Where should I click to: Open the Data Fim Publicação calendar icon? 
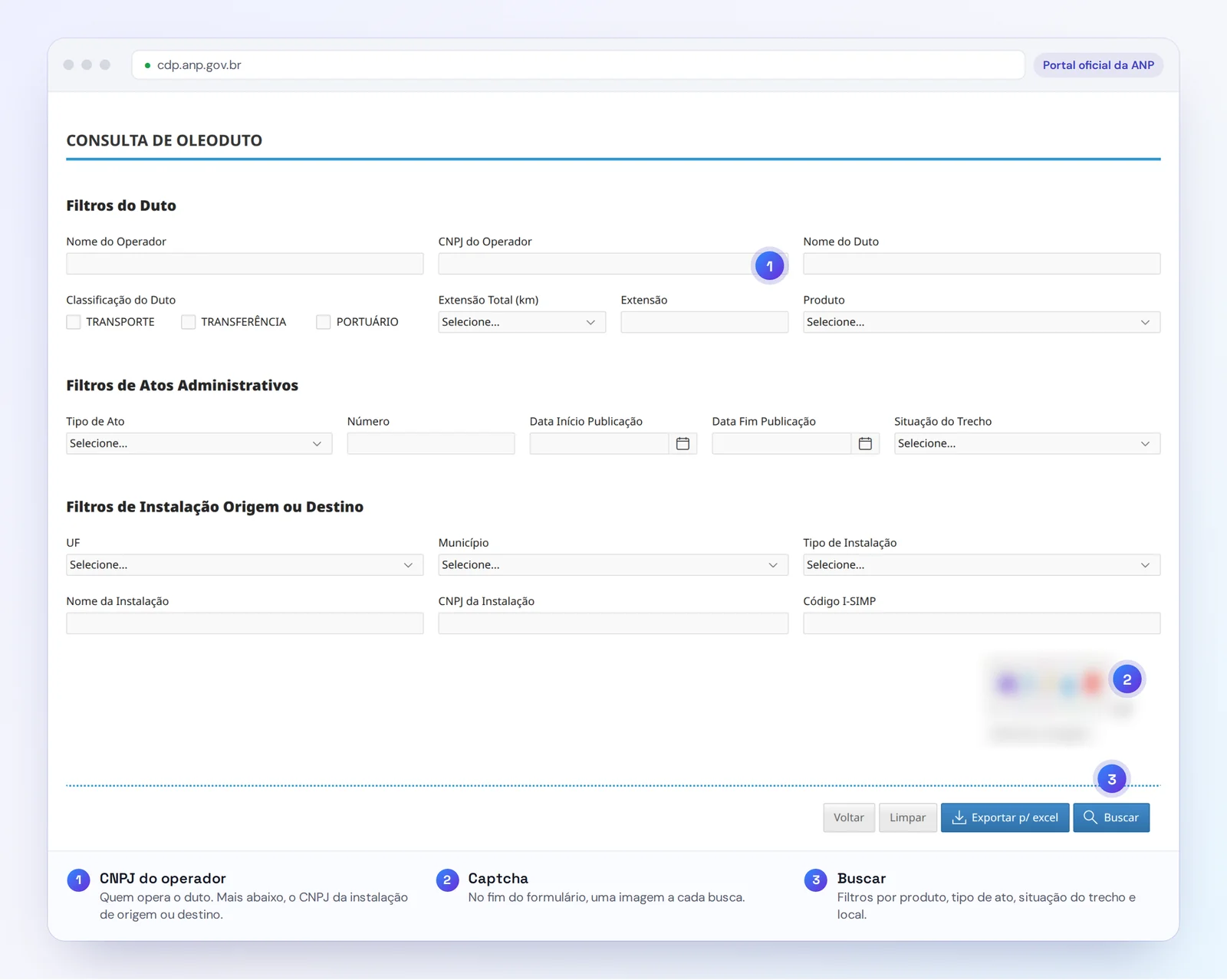click(865, 443)
